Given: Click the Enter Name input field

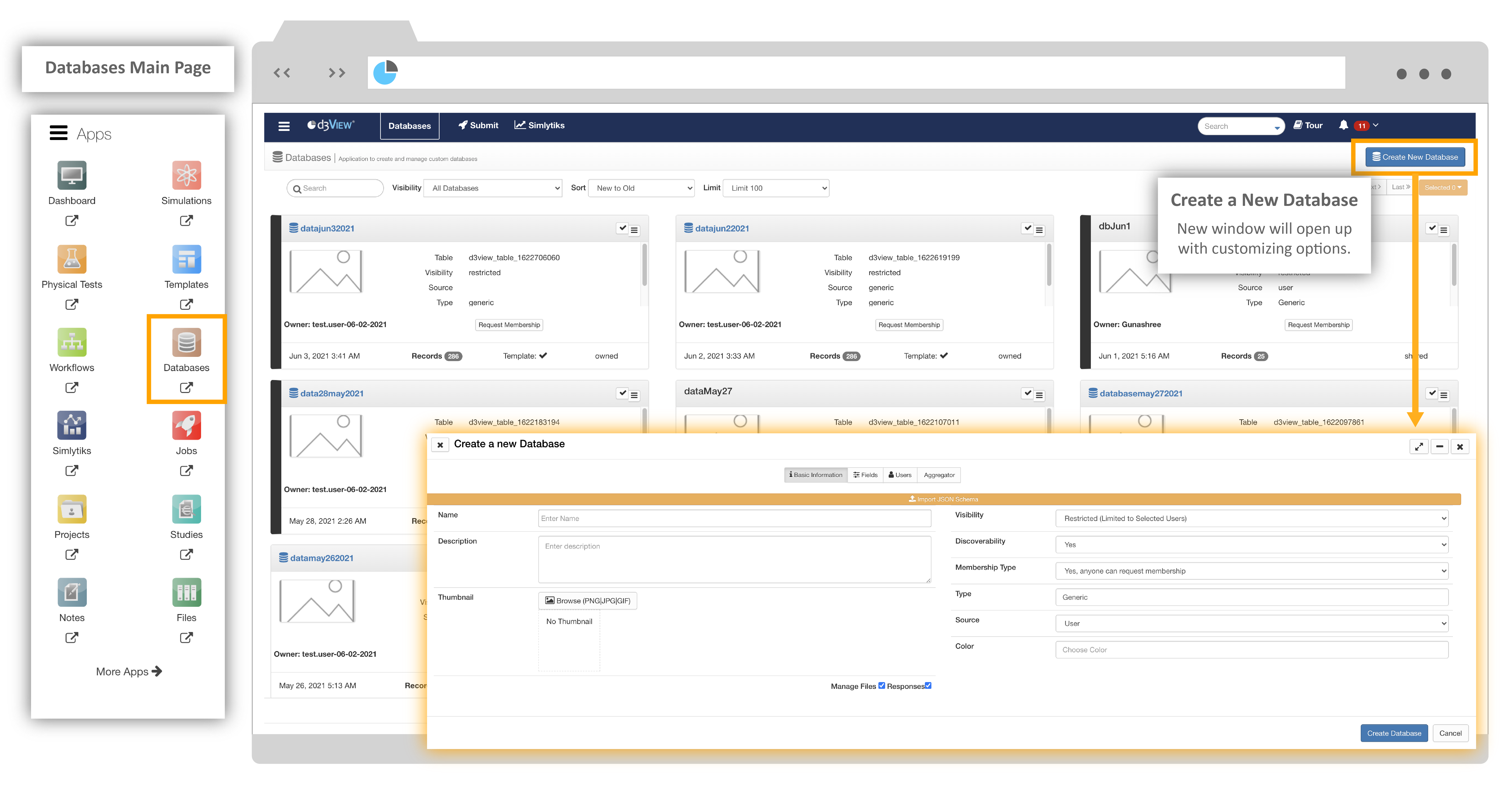Looking at the screenshot, I should [734, 518].
